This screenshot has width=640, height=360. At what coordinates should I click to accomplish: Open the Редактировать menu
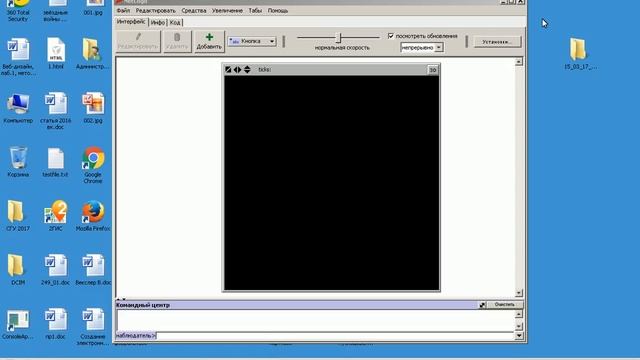pos(156,11)
